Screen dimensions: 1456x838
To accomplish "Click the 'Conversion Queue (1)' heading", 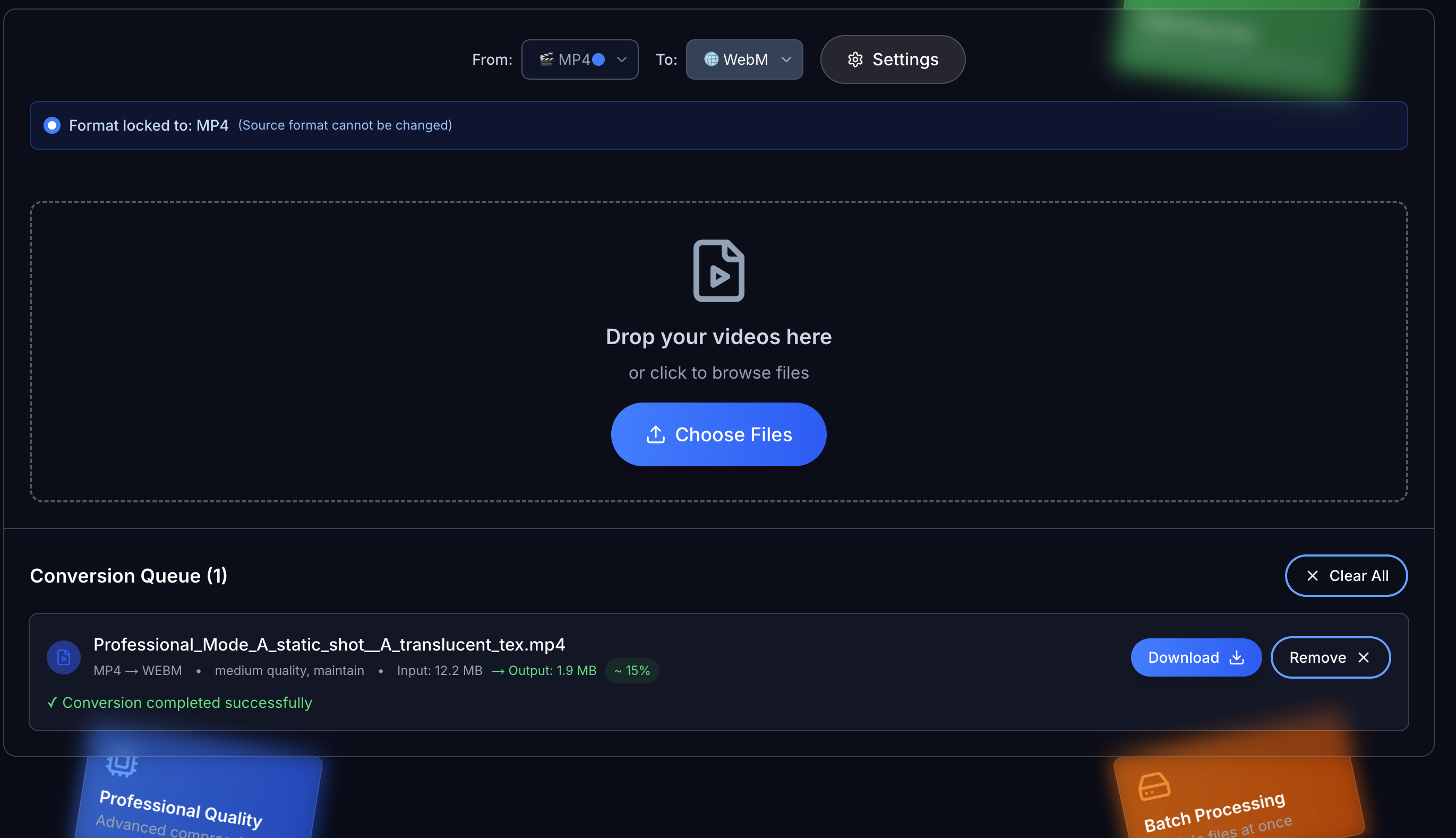I will pos(129,576).
